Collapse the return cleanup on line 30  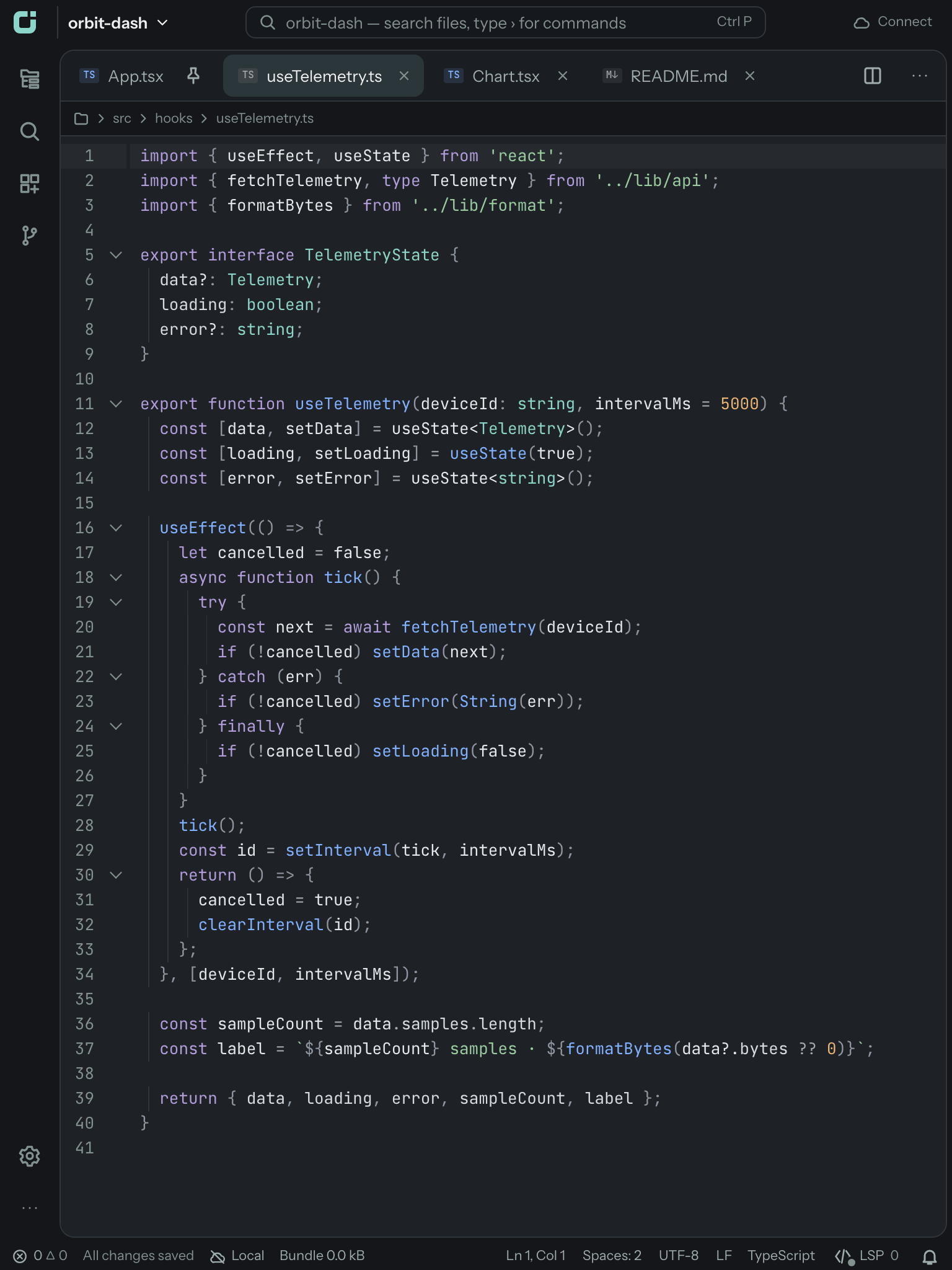coord(116,875)
